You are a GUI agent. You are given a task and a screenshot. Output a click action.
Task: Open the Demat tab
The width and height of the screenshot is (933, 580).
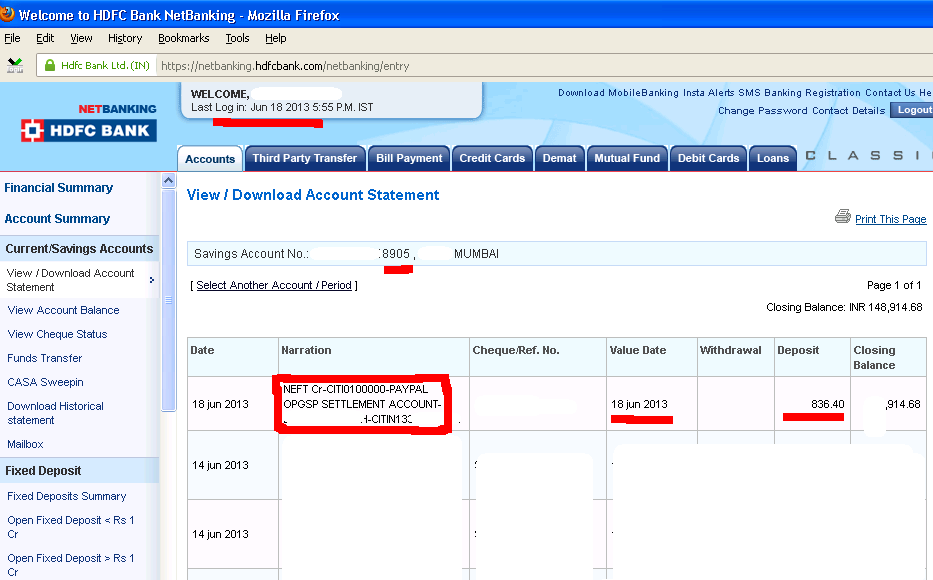point(559,158)
